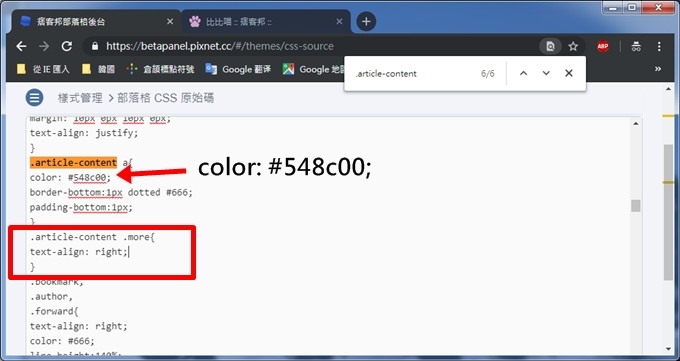This screenshot has height=361, width=680.
Task: Reload the page with refresh icon
Action: click(66, 46)
